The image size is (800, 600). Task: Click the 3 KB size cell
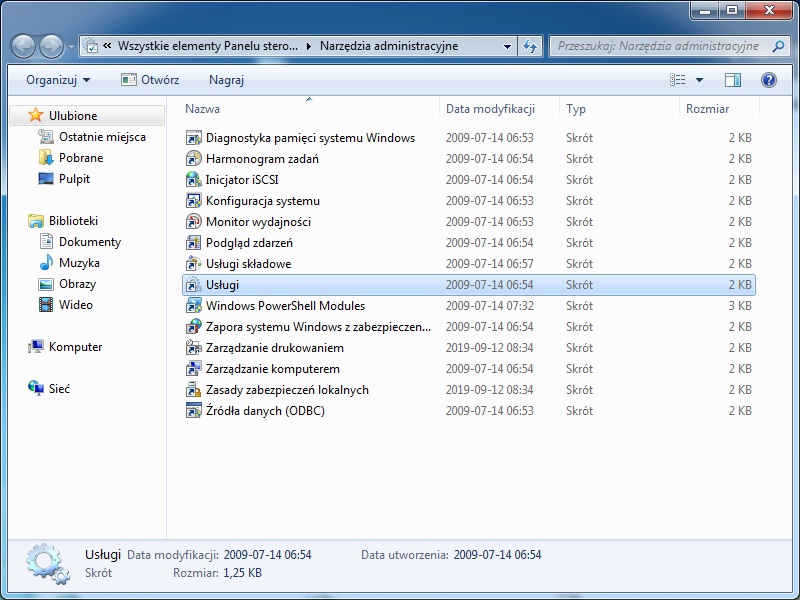click(x=740, y=306)
